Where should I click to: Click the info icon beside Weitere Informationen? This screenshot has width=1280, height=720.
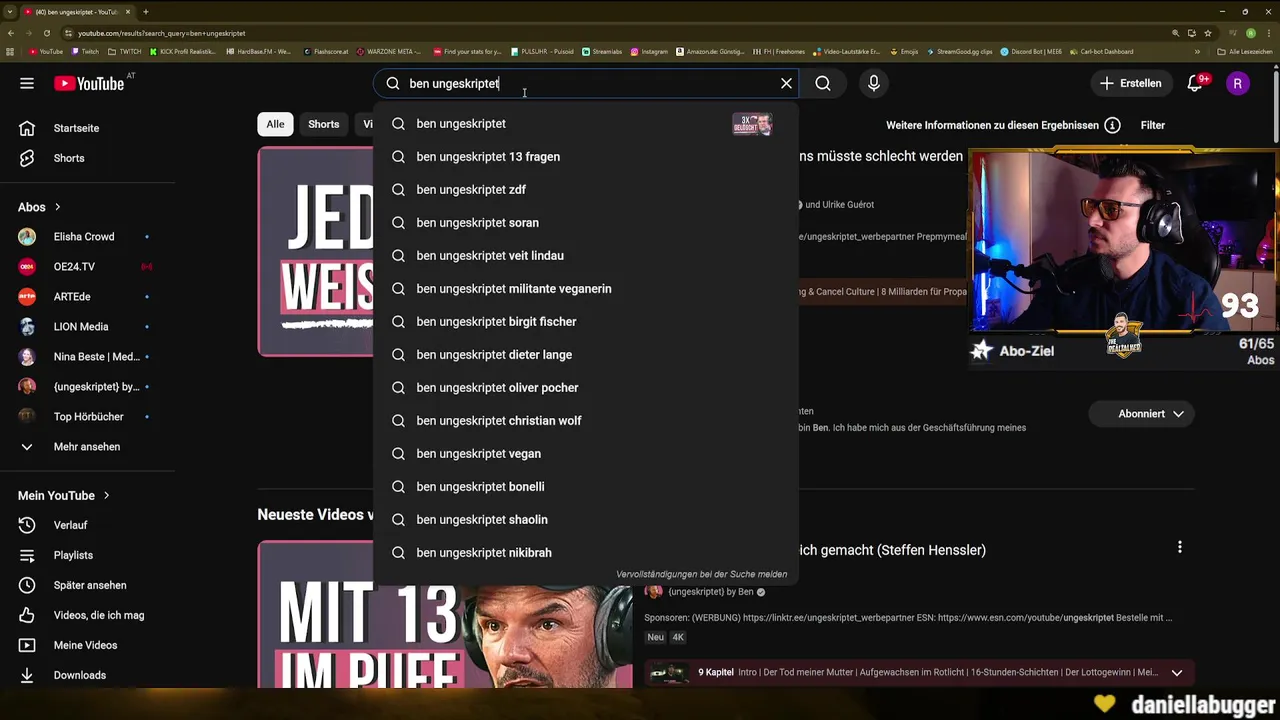click(1112, 125)
